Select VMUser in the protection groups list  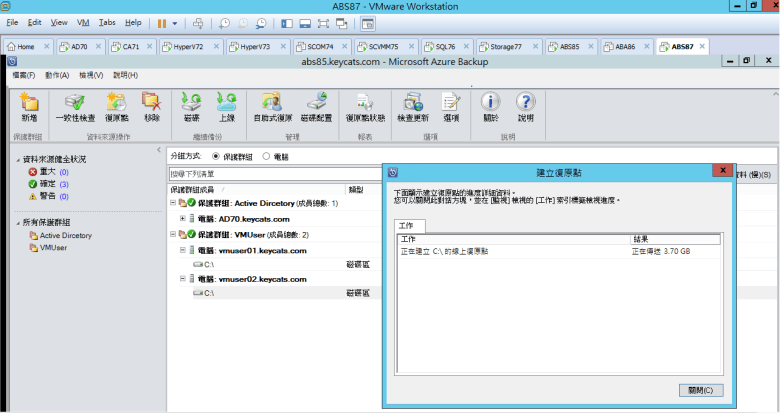click(x=53, y=248)
